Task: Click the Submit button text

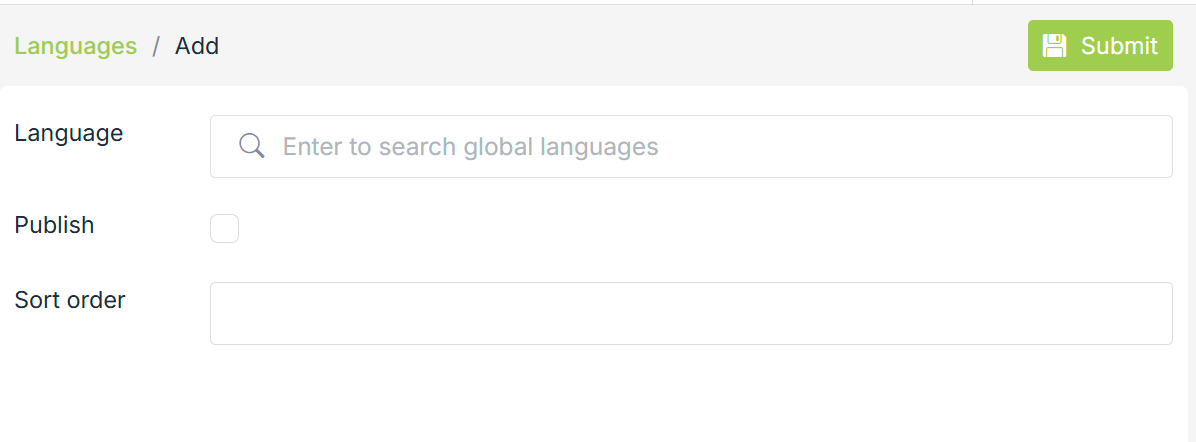Action: (1119, 46)
